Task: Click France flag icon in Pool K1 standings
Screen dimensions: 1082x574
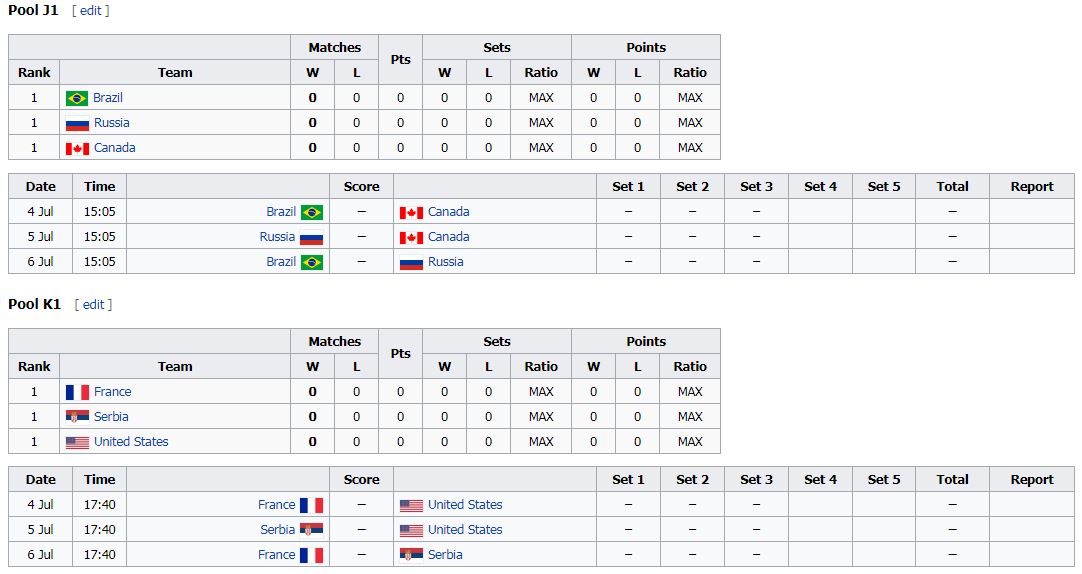Action: tap(77, 393)
